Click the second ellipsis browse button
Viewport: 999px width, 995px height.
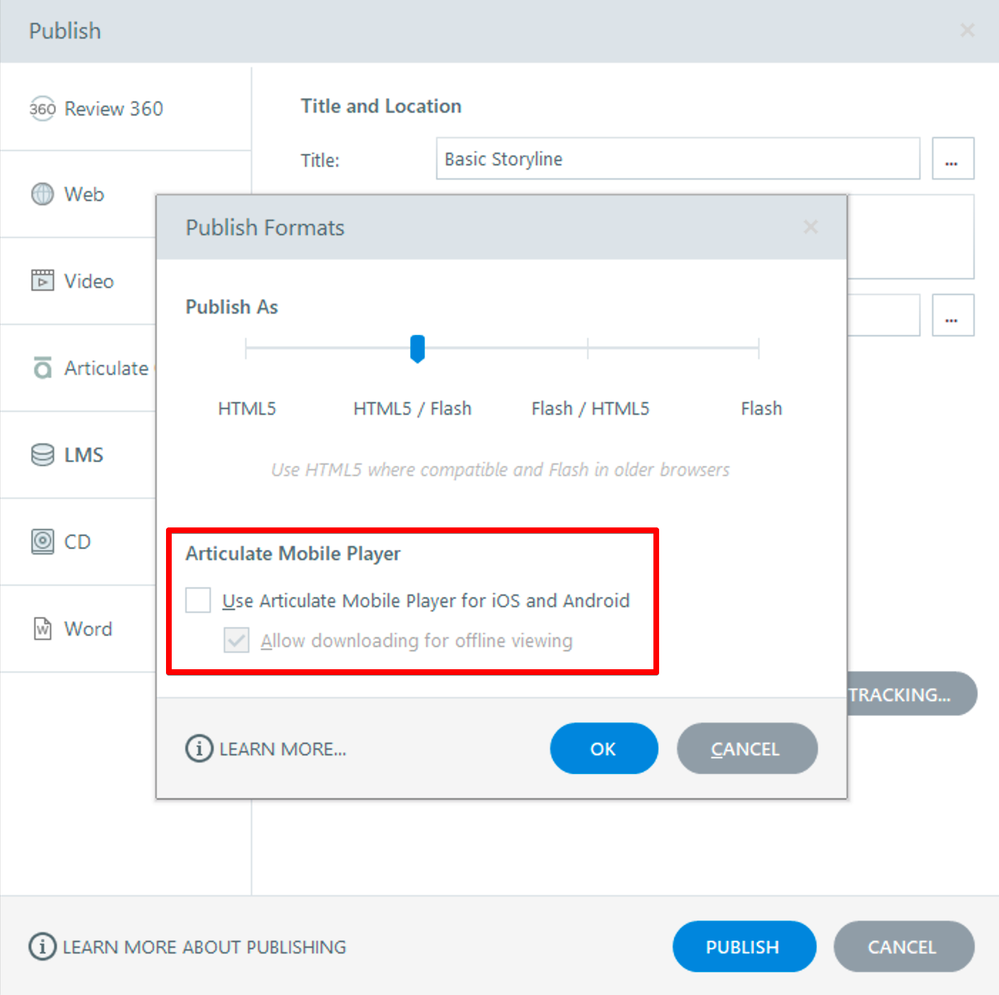952,316
